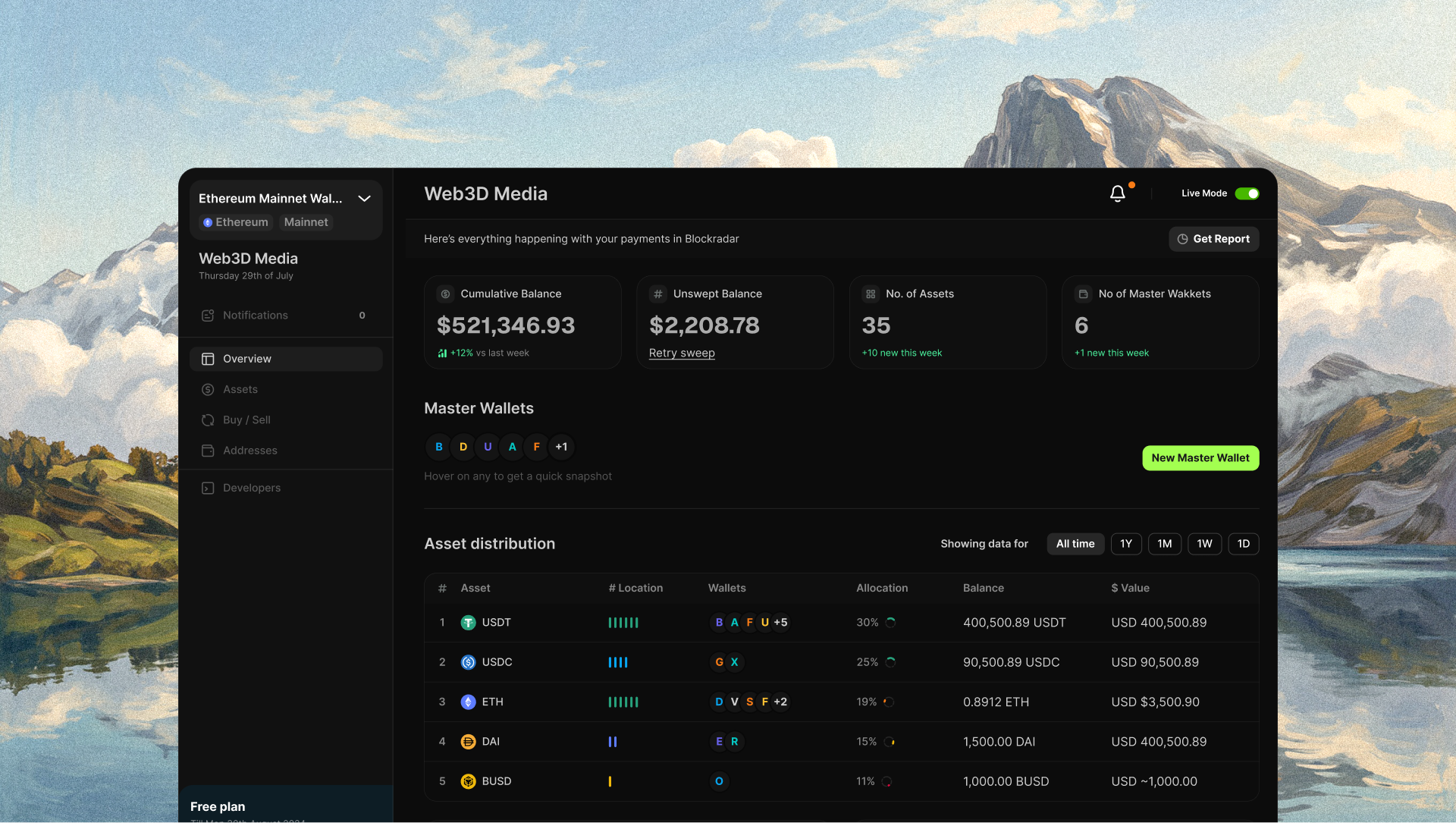Viewport: 1456px width, 823px height.
Task: Click the BUSD token icon
Action: (468, 781)
